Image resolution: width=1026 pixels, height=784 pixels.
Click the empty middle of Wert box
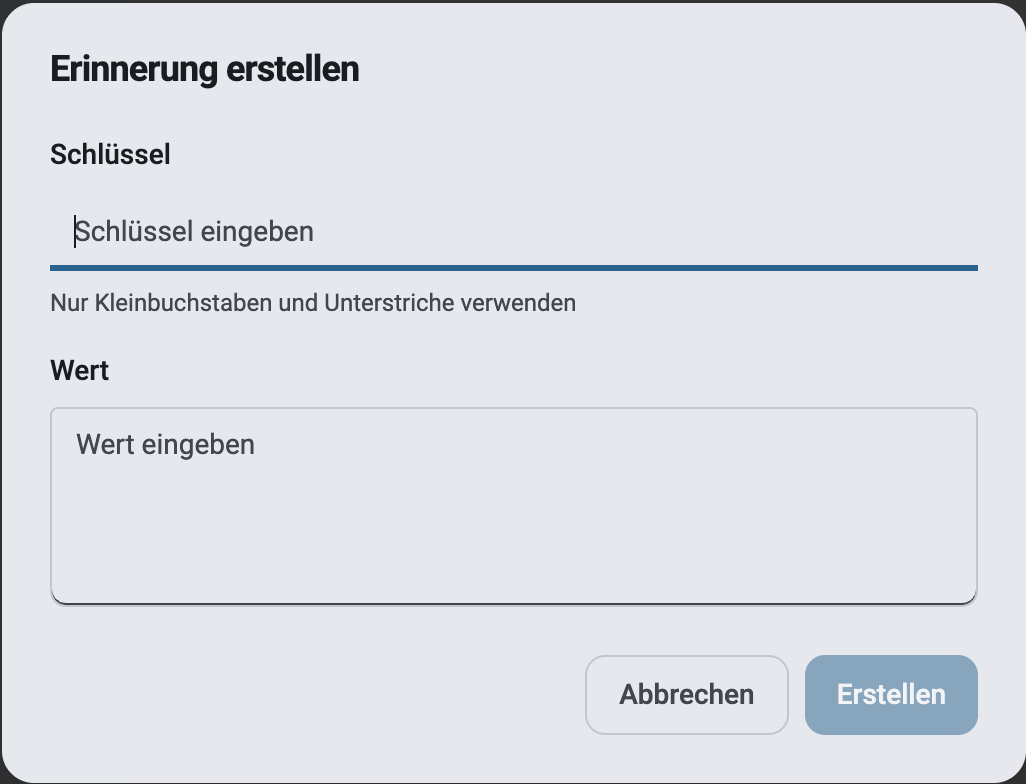coord(514,524)
